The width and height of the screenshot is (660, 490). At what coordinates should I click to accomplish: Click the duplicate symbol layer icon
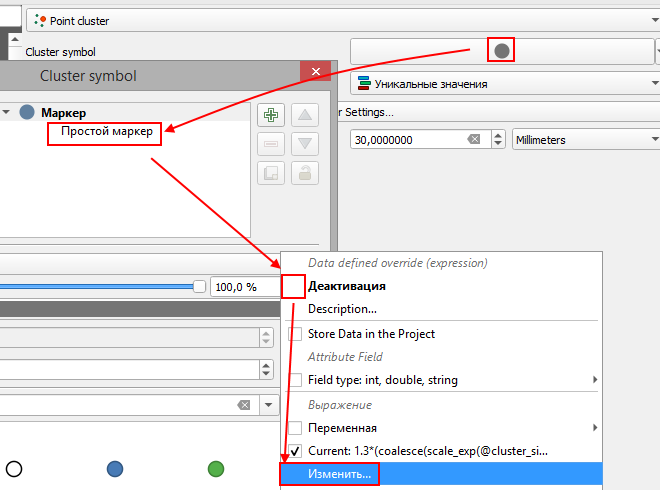click(x=270, y=173)
